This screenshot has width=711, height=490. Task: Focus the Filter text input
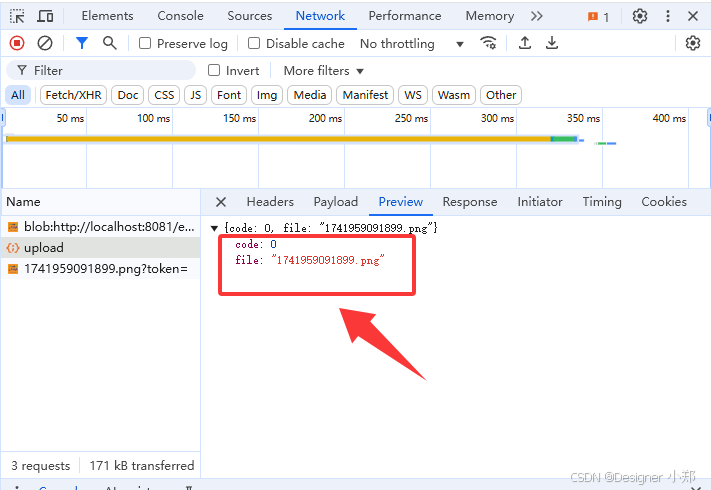(101, 71)
